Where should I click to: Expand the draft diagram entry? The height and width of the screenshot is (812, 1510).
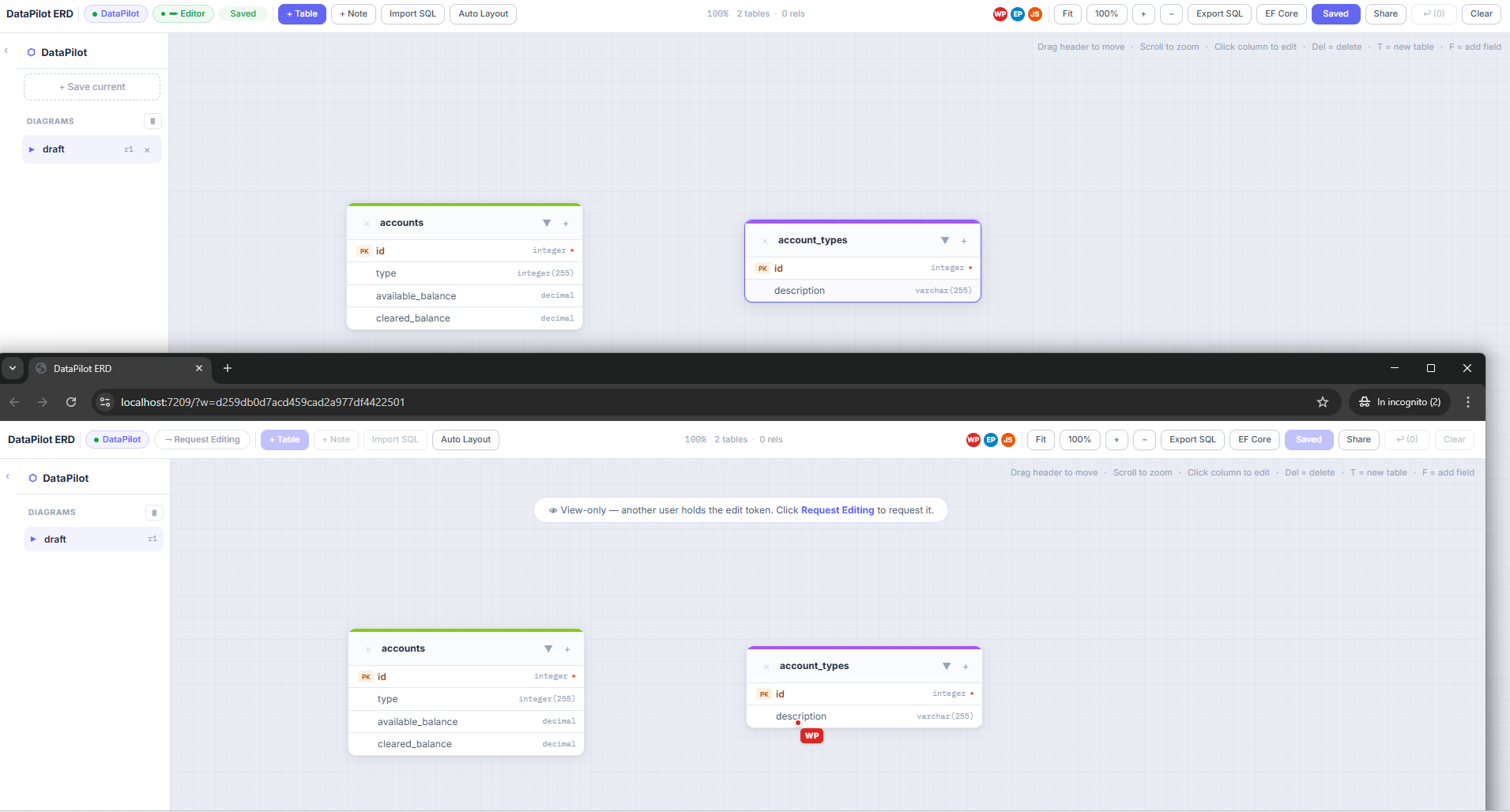click(32, 148)
